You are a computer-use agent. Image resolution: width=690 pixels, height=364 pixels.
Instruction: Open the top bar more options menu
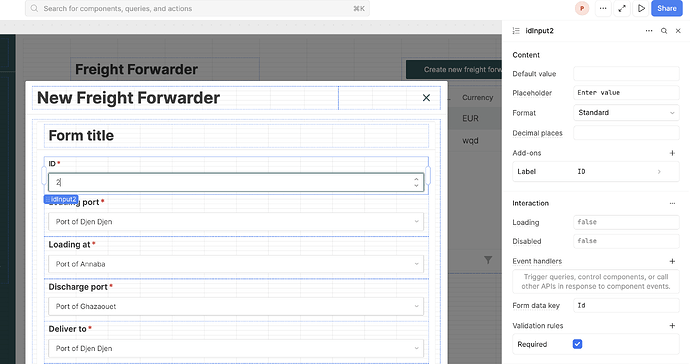[x=603, y=8]
